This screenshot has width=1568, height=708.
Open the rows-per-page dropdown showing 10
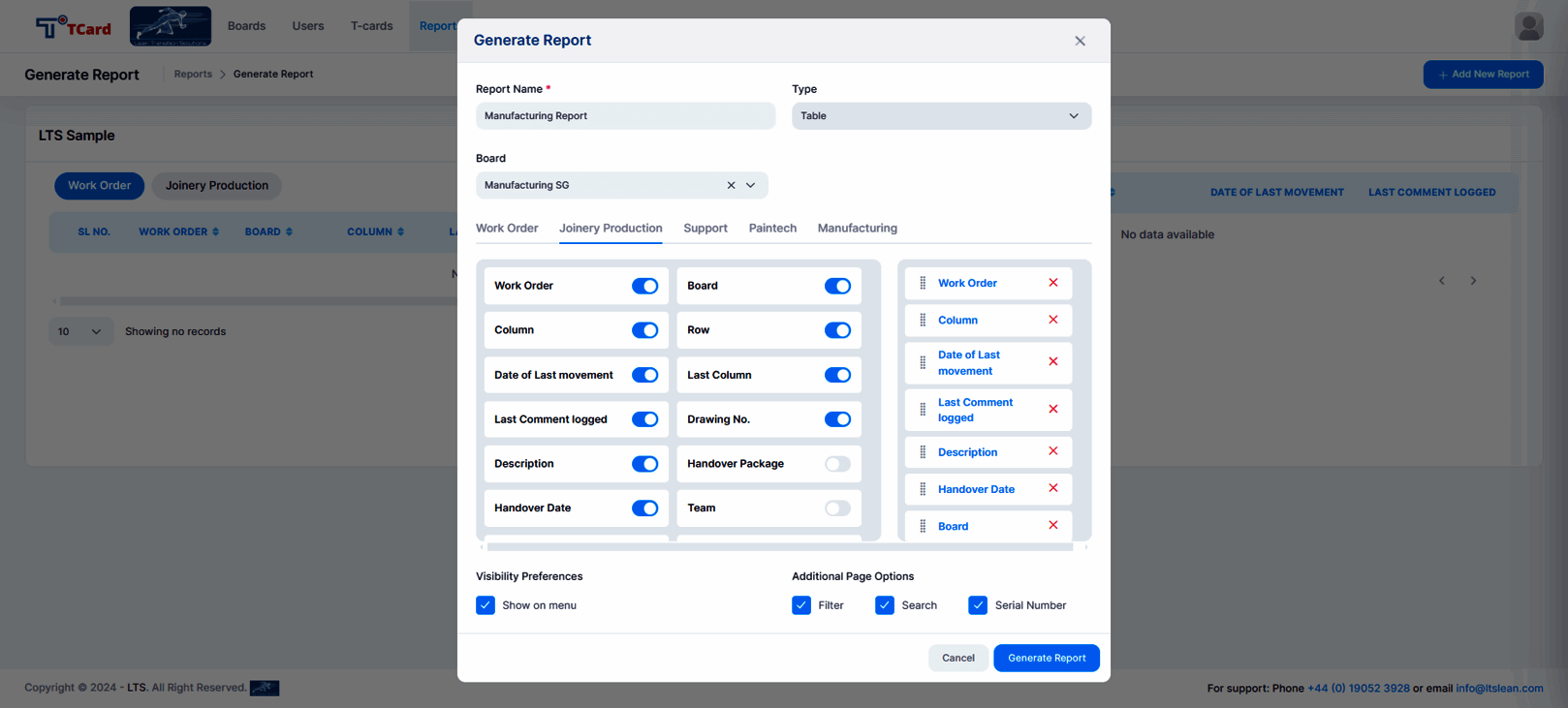coord(80,331)
